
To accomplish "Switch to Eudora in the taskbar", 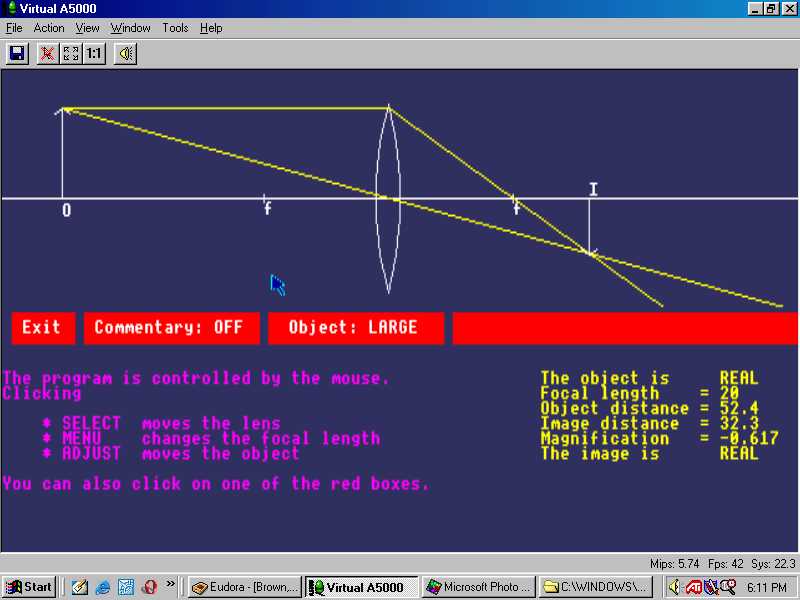I will tap(244, 587).
